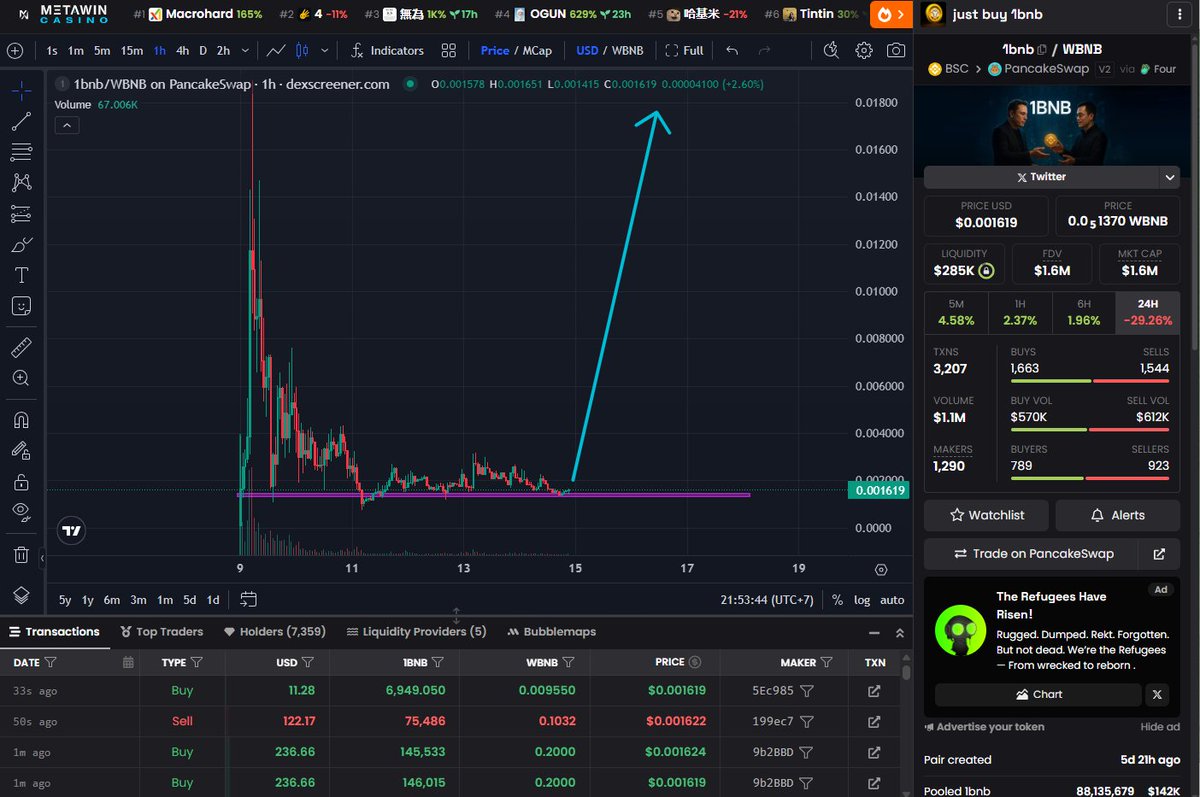Toggle percentage scale on price axis
Viewport: 1200px width, 797px height.
(837, 600)
